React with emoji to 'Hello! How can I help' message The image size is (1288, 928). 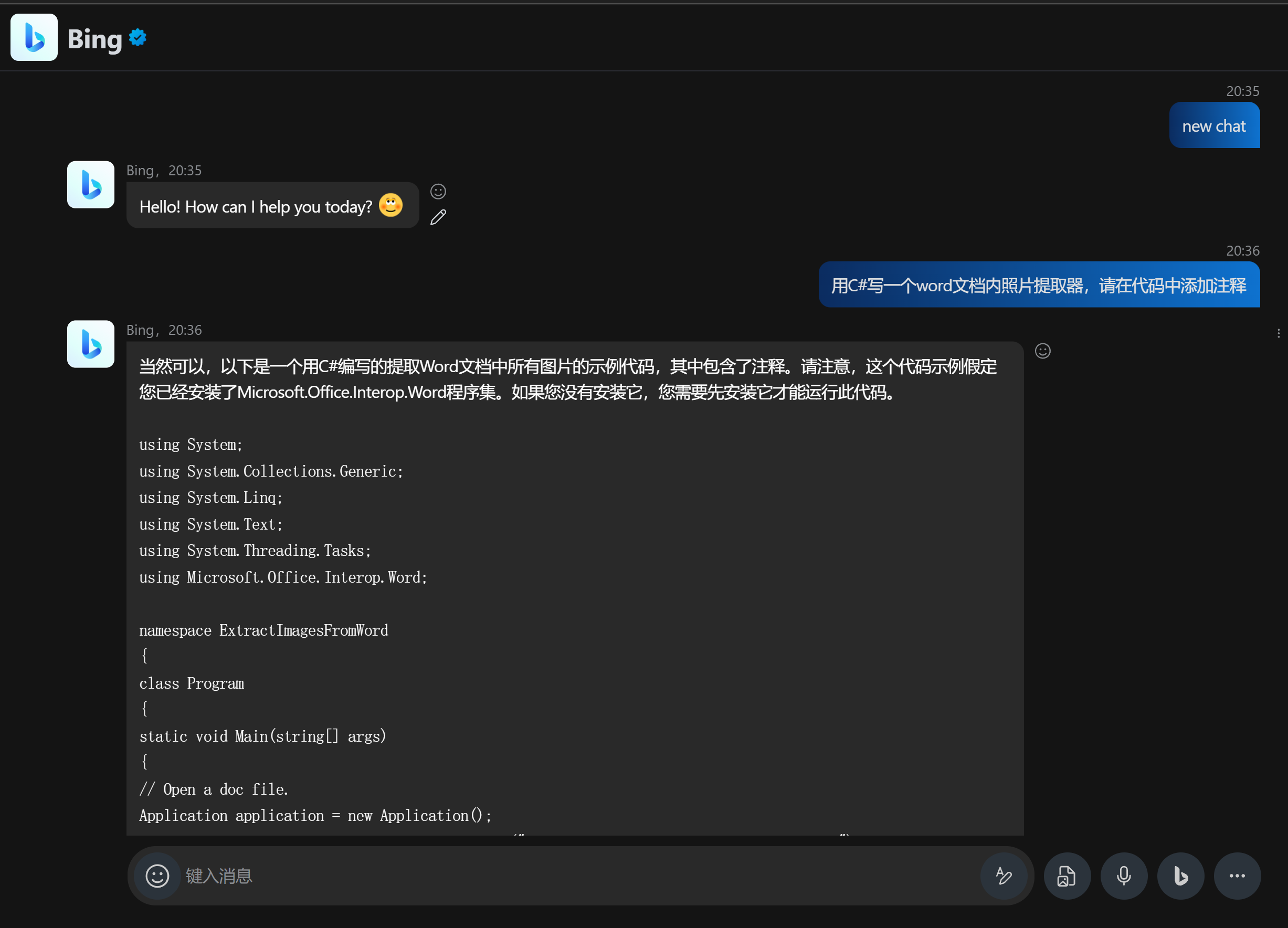coord(438,192)
